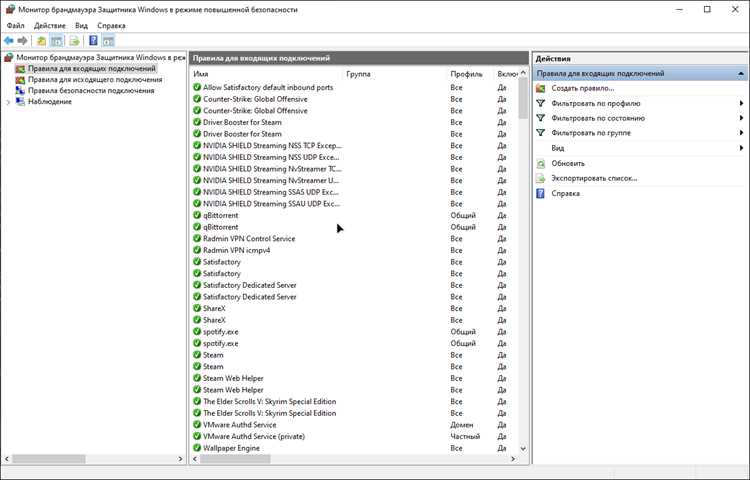The width and height of the screenshot is (750, 480).
Task: Click the rules list horizontal scrollbar thumb
Action: click(x=235, y=459)
